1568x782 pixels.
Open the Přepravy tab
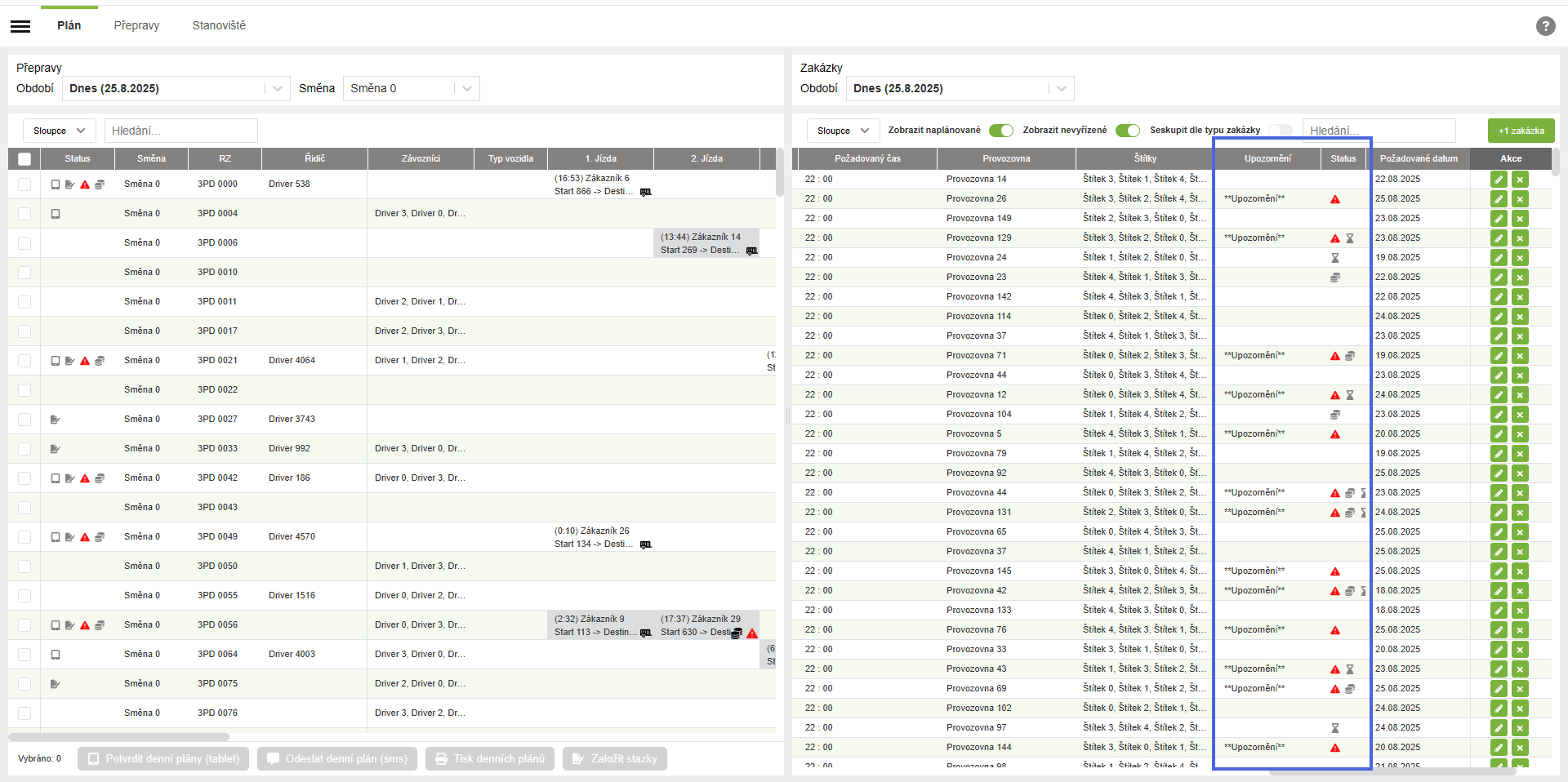137,25
